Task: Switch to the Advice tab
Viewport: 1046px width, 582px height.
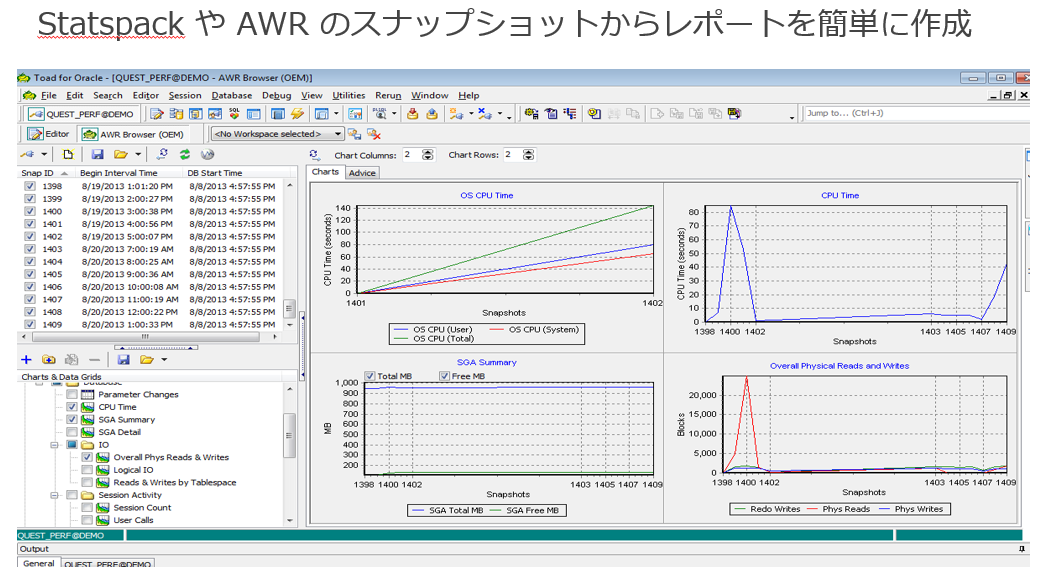Action: (x=362, y=173)
